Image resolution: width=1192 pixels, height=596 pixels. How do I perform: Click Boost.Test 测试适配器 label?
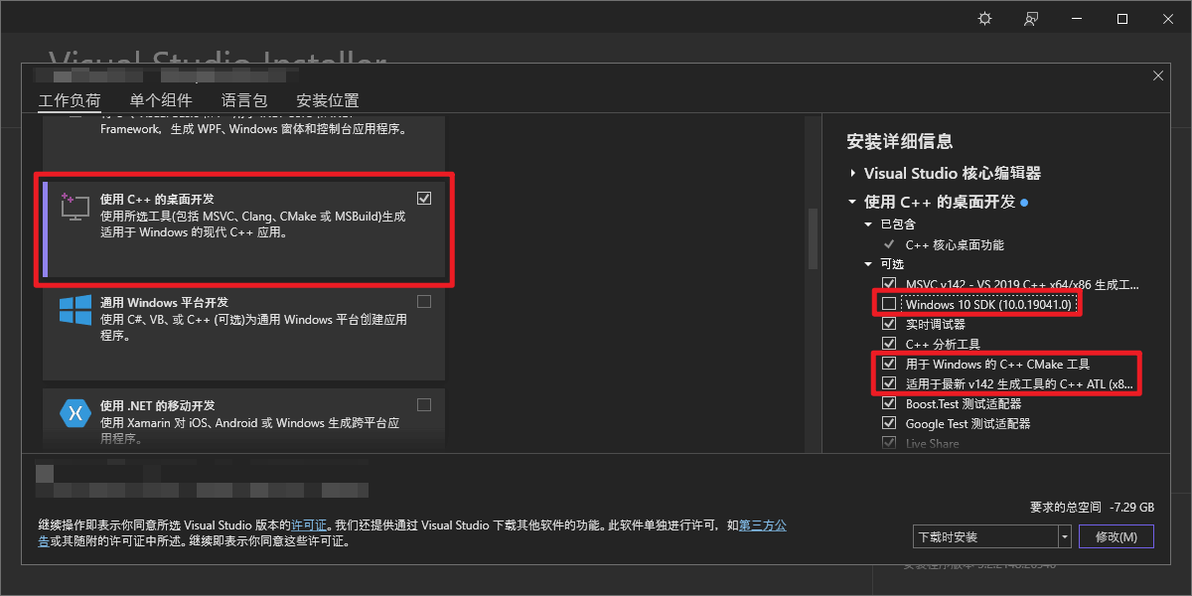coord(963,404)
